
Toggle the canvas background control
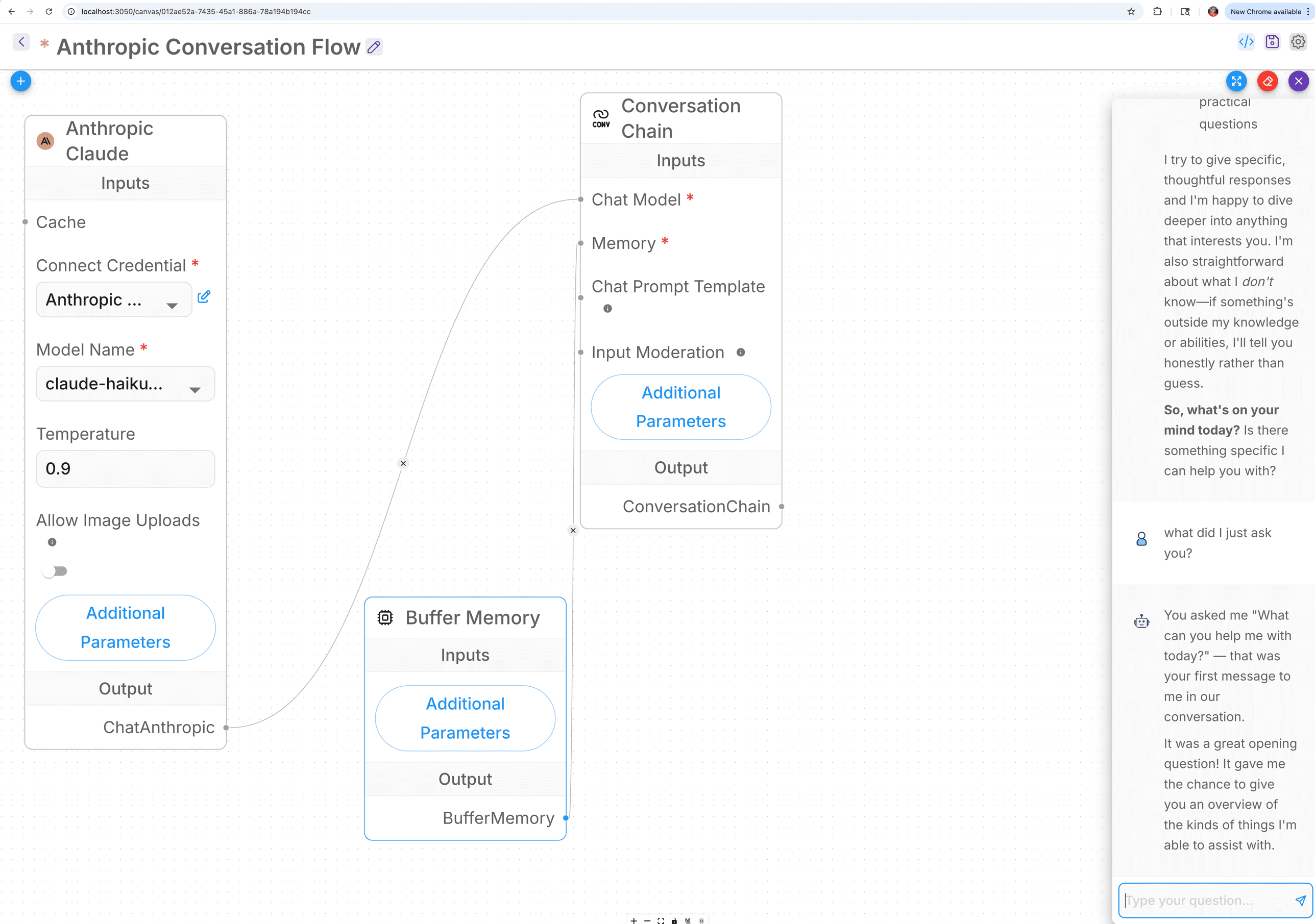[701, 920]
